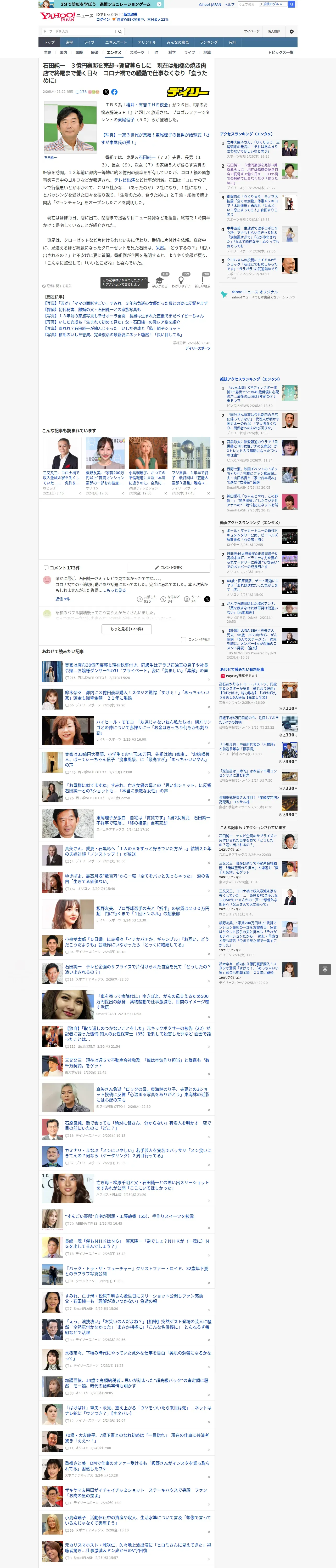Open magazine ranking item 1 au三太郎 article
This screenshot has height=1568, width=336.
(x=253, y=394)
